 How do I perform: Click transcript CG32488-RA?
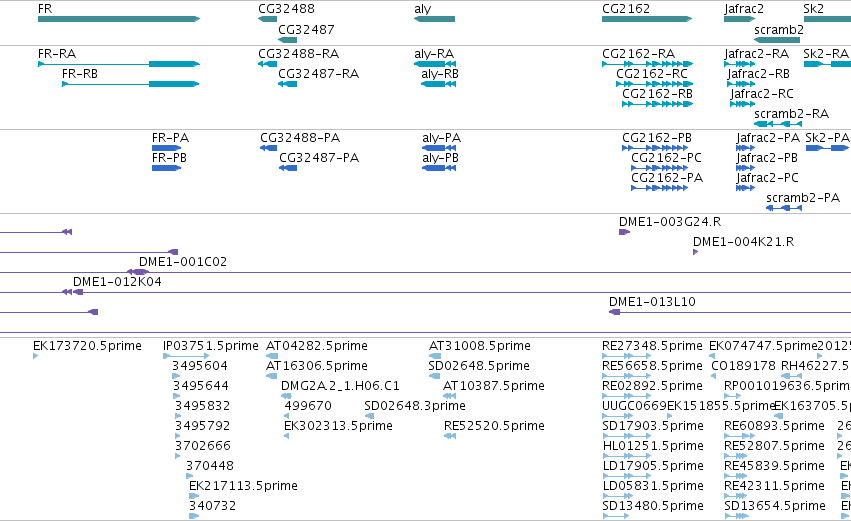268,64
